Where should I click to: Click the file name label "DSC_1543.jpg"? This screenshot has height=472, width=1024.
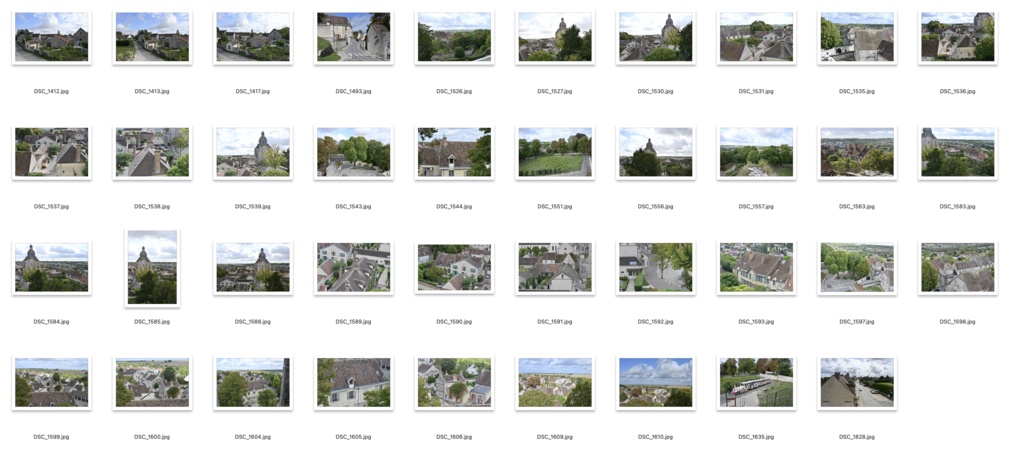click(353, 206)
